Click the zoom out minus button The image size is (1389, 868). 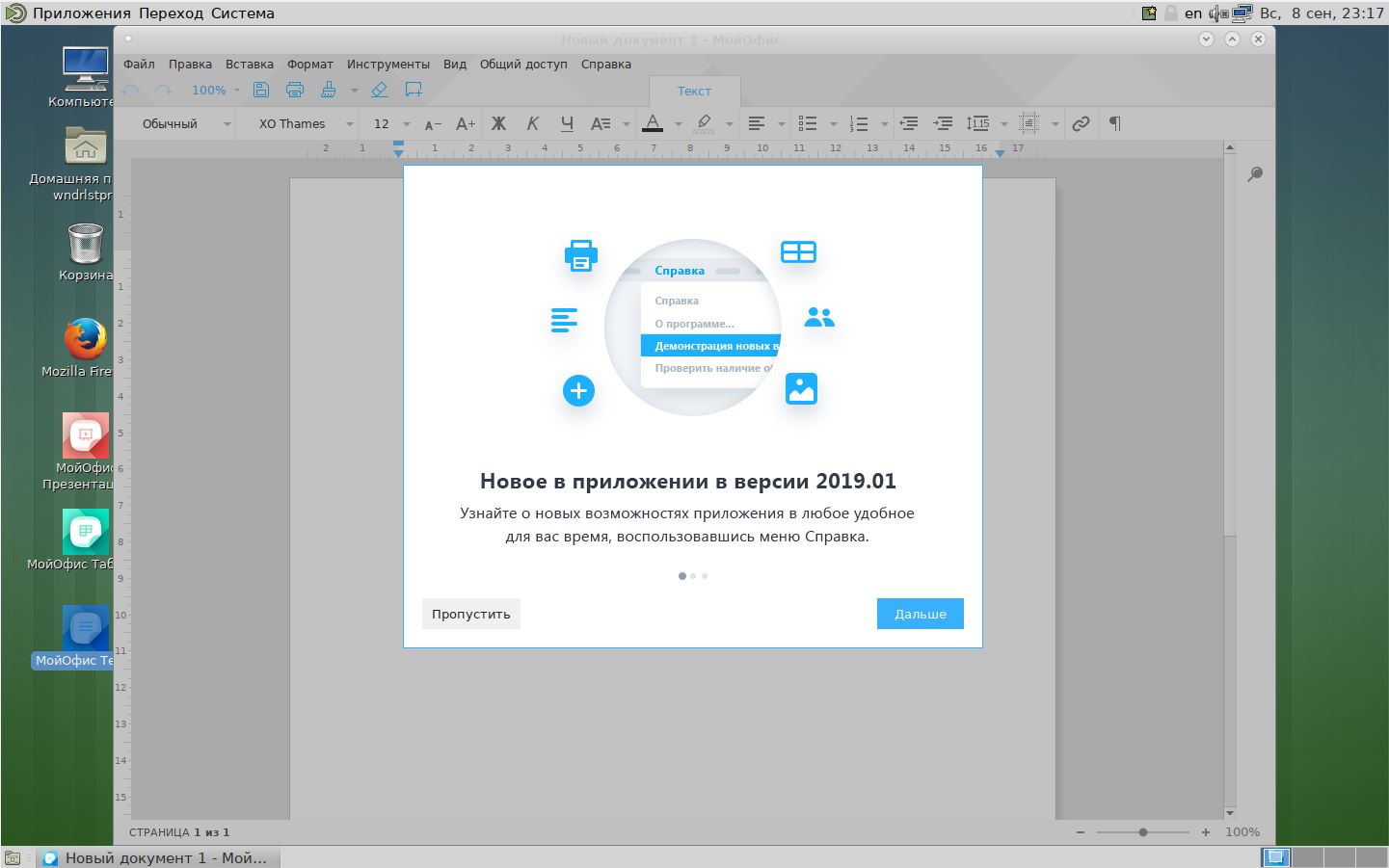[1081, 832]
